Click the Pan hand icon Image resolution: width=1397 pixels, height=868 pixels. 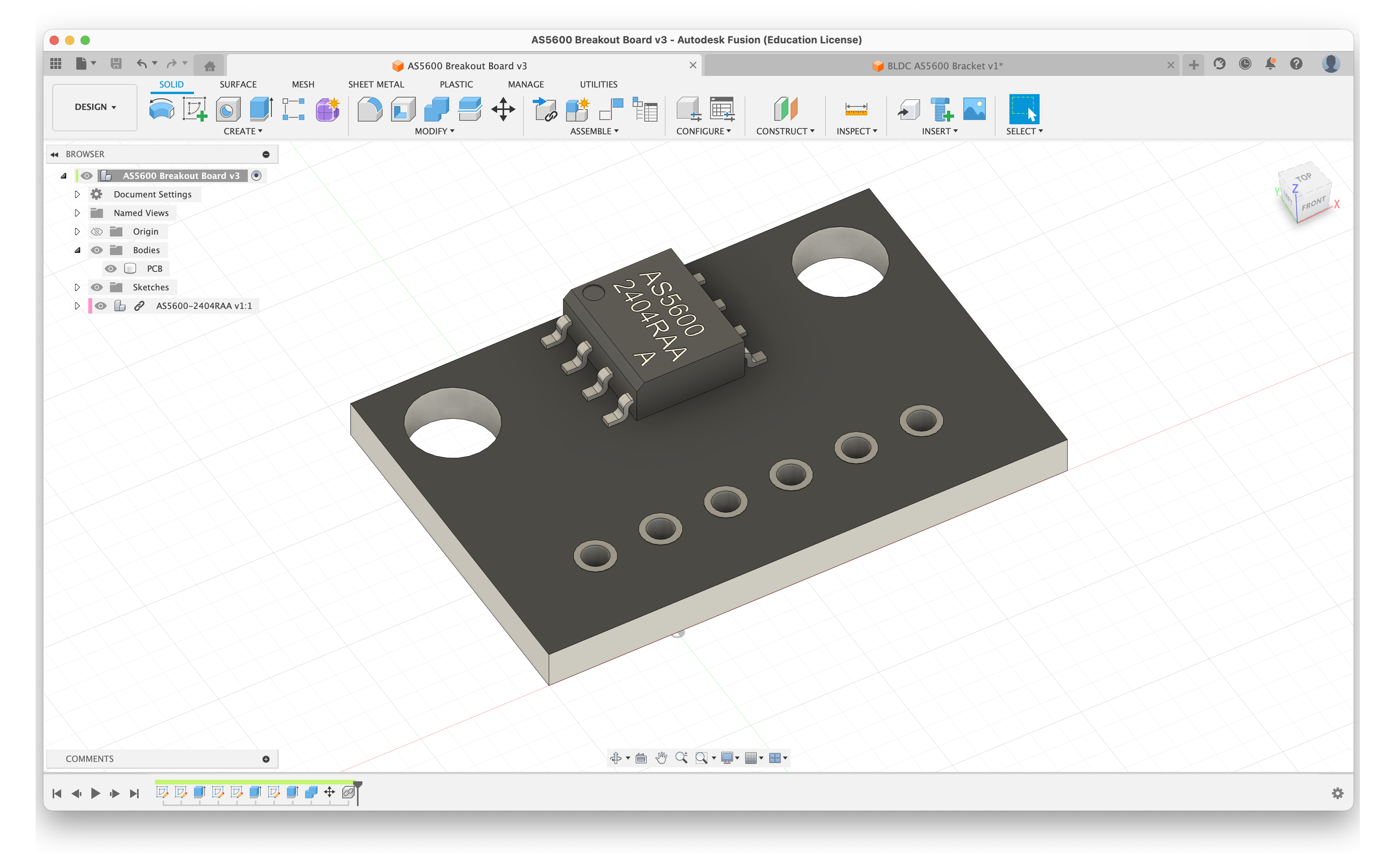[661, 758]
